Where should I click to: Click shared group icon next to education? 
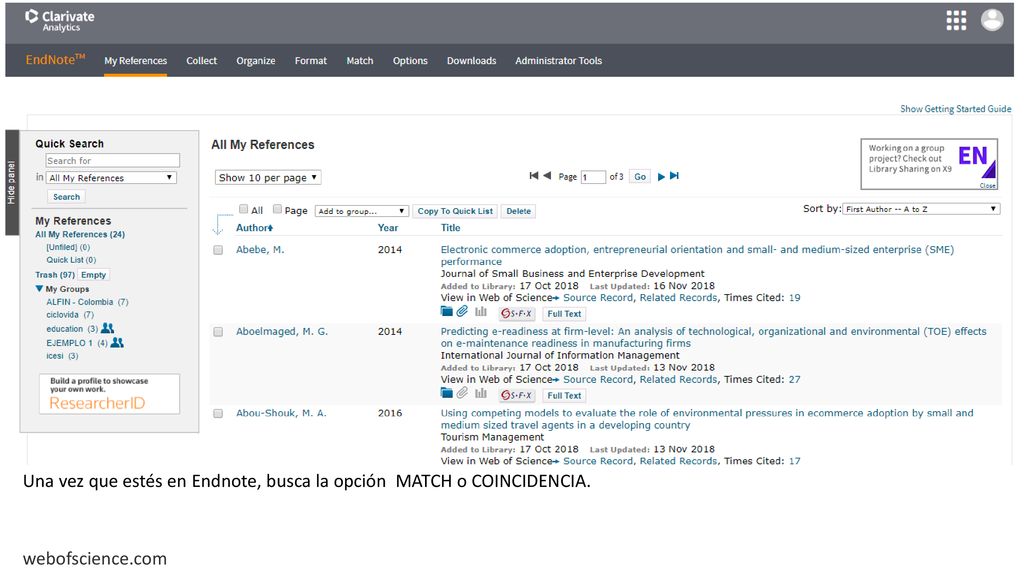click(108, 328)
